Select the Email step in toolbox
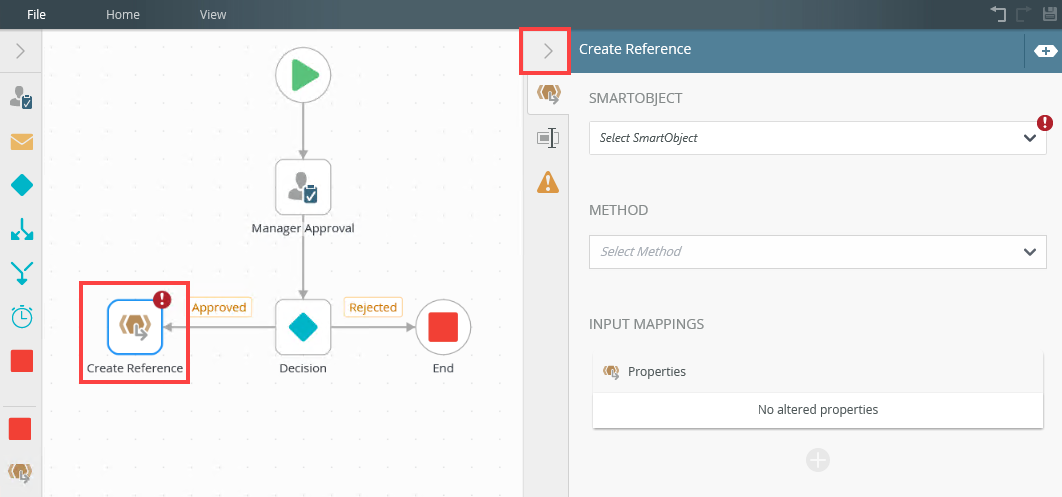 click(21, 141)
